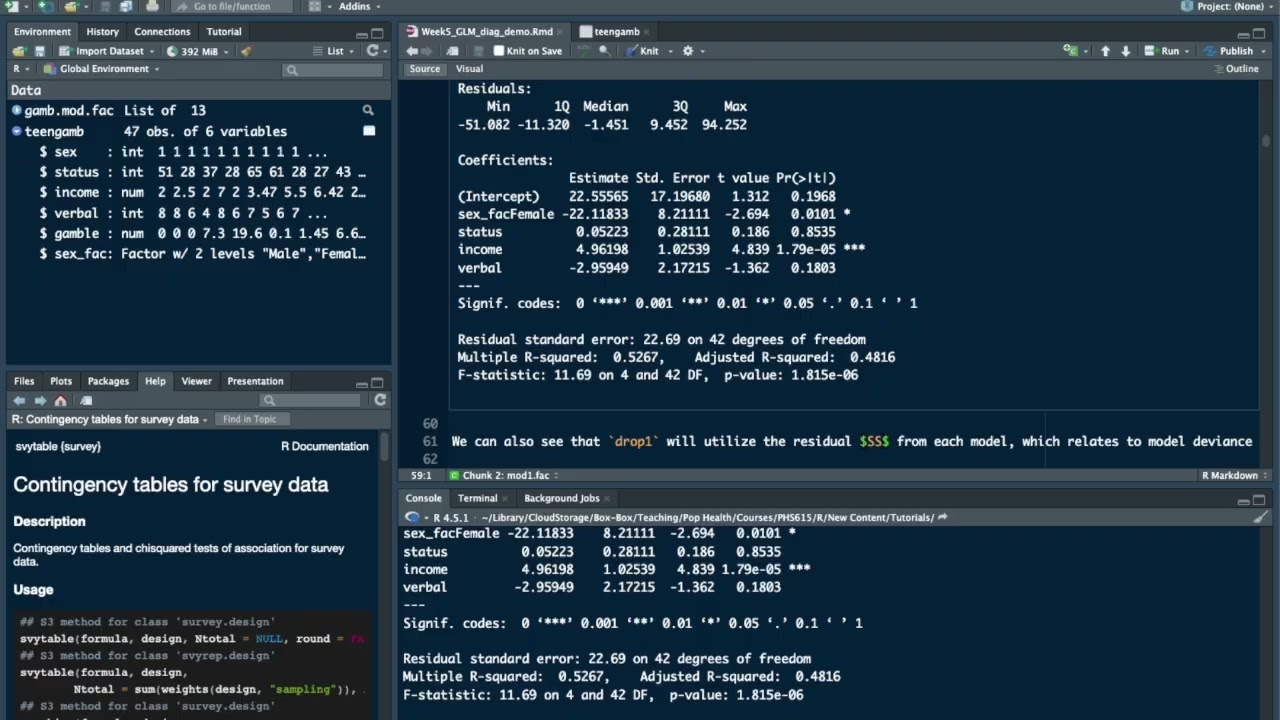Maximize the Environment pane
This screenshot has width=1280, height=720.
coord(377,33)
